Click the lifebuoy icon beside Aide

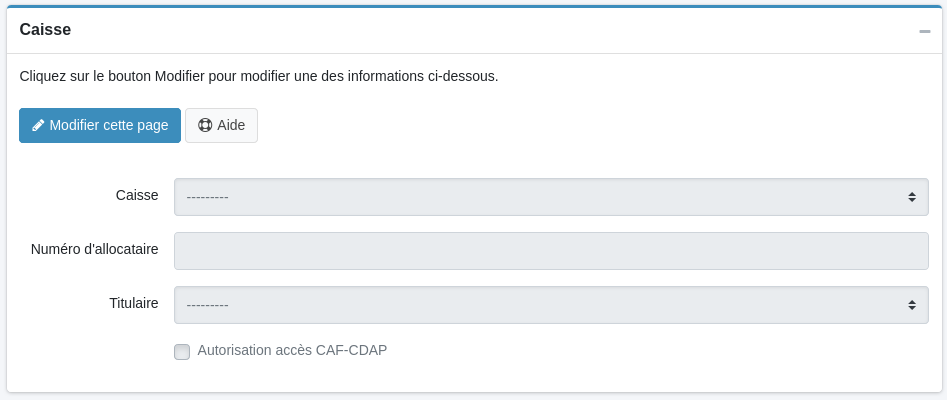coord(205,126)
